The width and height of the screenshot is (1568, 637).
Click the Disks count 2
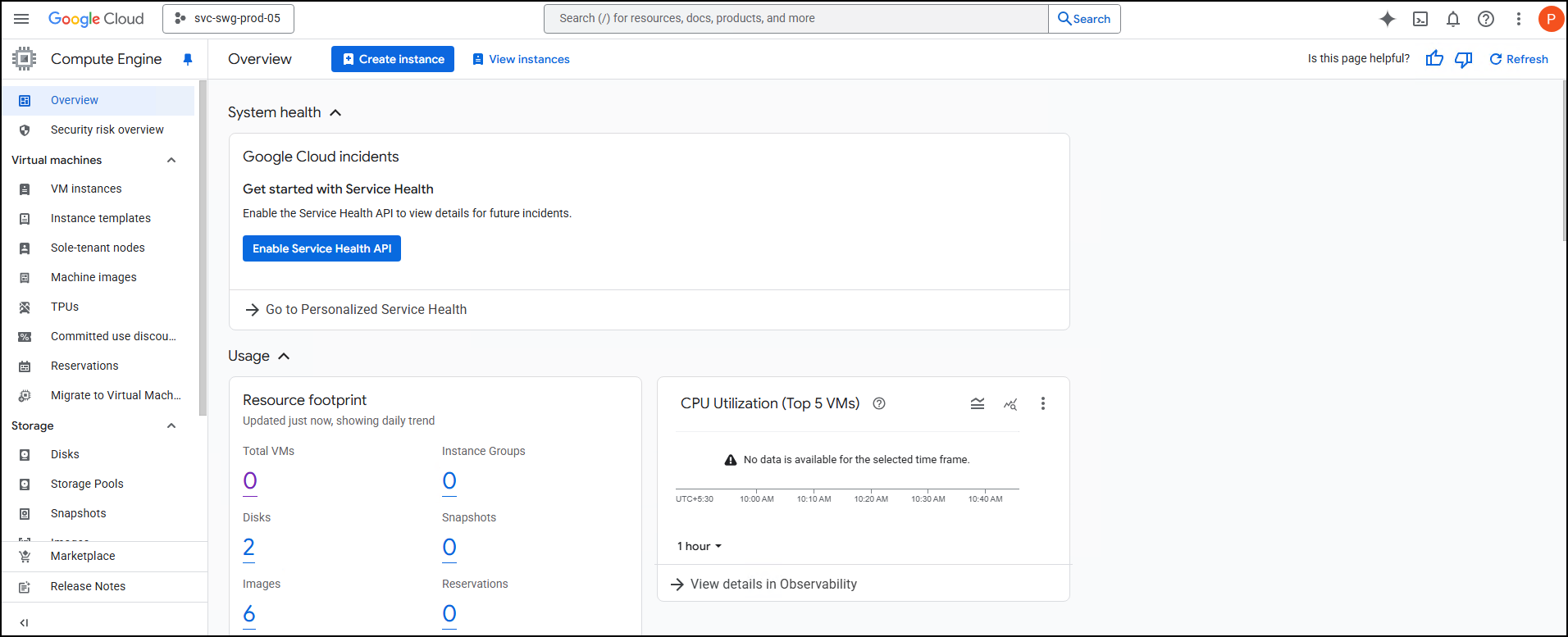pyautogui.click(x=249, y=548)
